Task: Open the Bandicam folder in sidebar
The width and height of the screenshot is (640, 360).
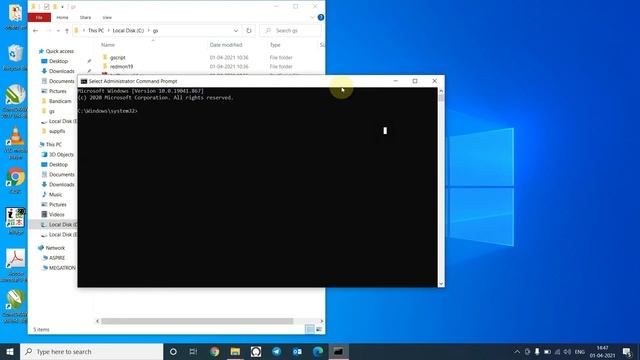Action: [x=60, y=101]
